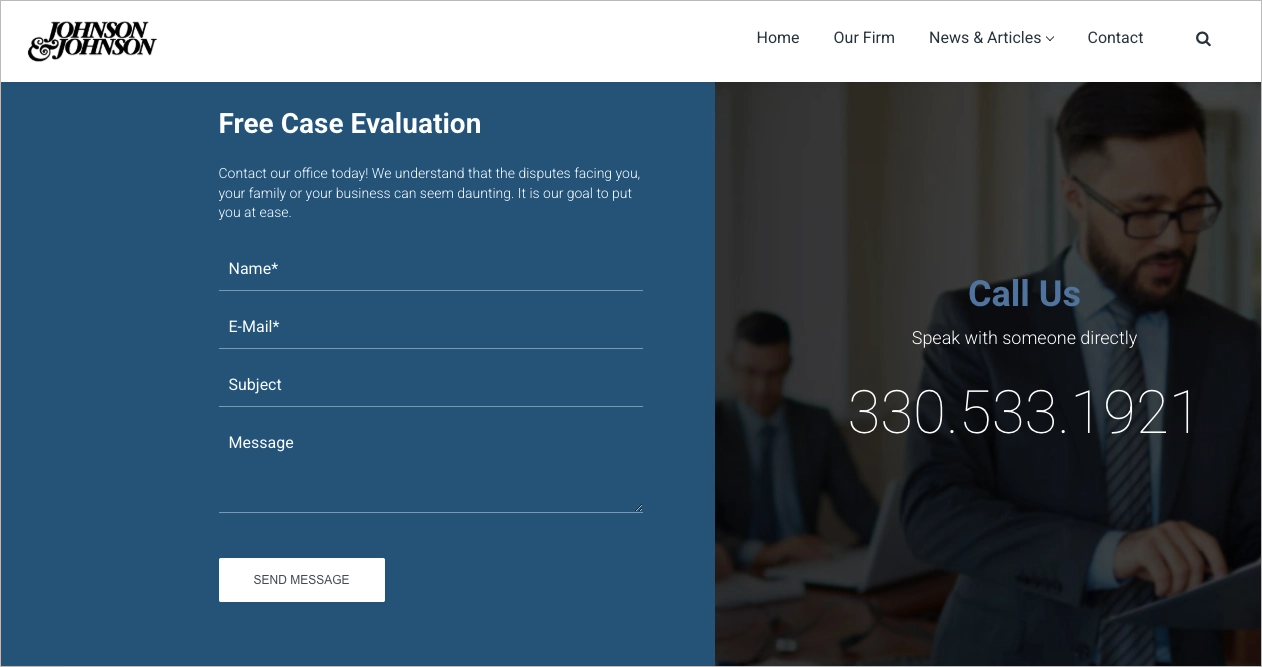The height and width of the screenshot is (667, 1262).
Task: Click the Free Case Evaluation heading
Action: pyautogui.click(x=349, y=123)
